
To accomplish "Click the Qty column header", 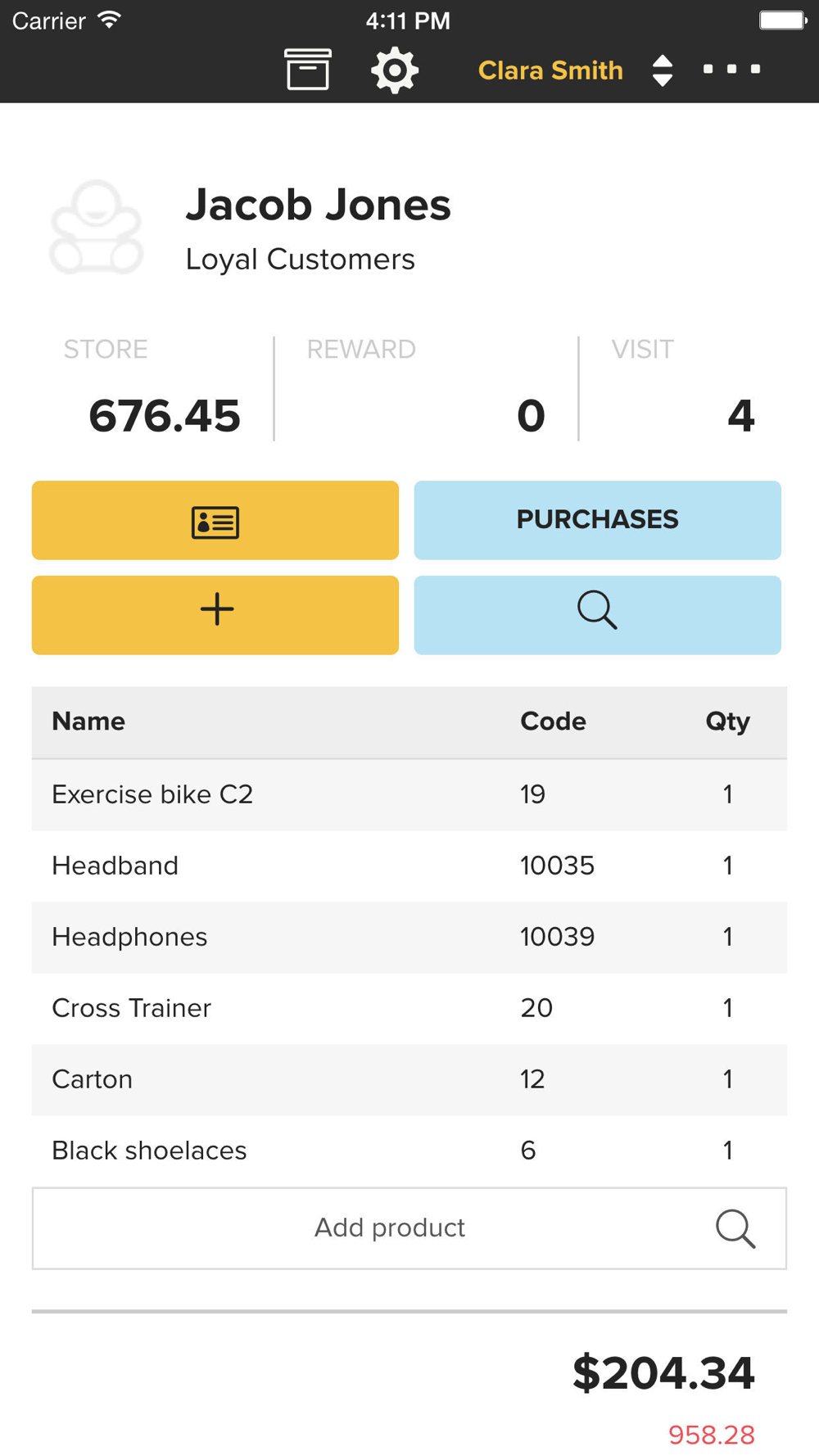I will click(x=727, y=721).
